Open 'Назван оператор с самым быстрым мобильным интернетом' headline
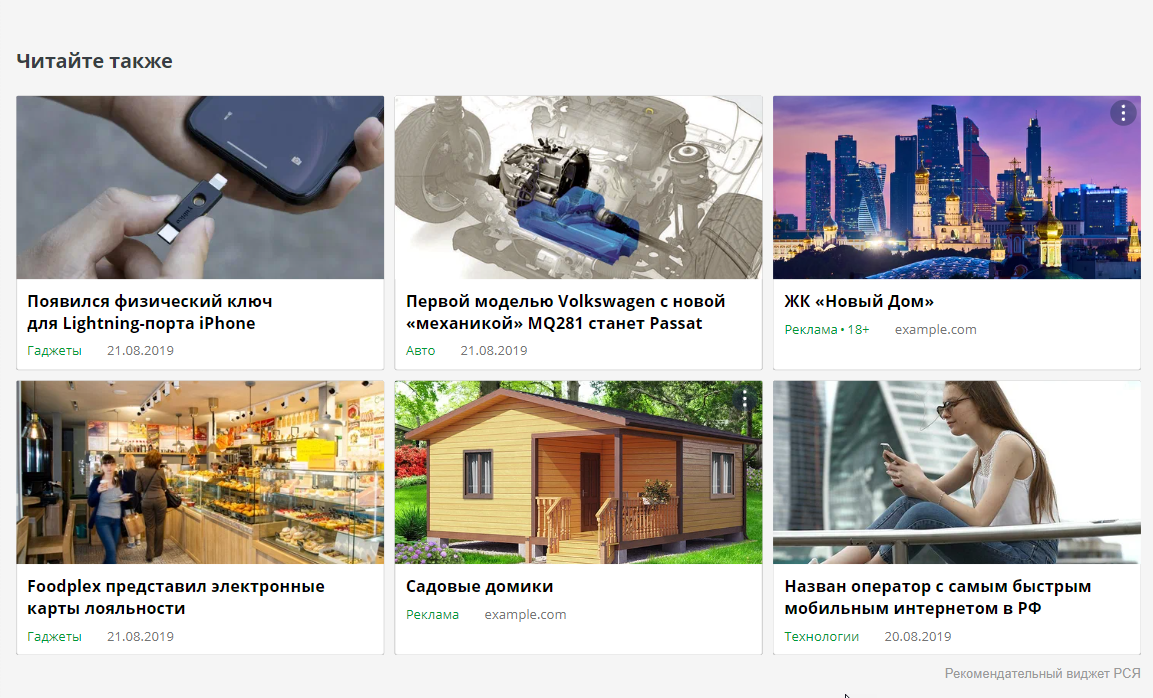 [x=938, y=597]
